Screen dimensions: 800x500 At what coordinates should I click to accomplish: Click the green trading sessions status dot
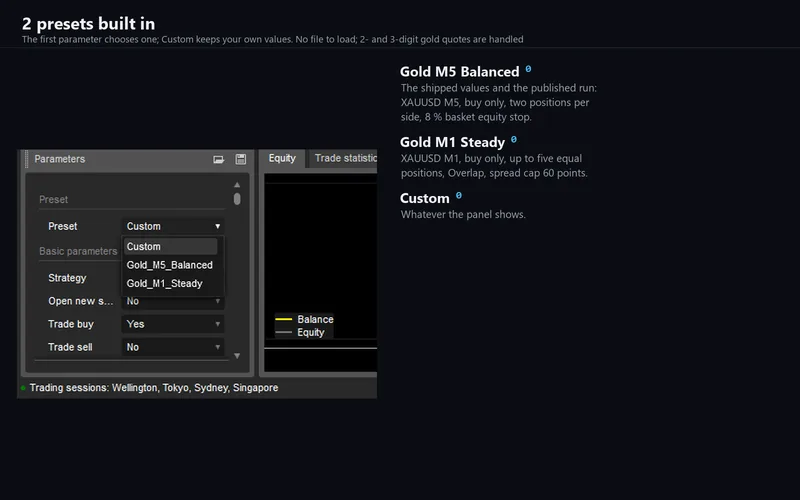click(23, 388)
